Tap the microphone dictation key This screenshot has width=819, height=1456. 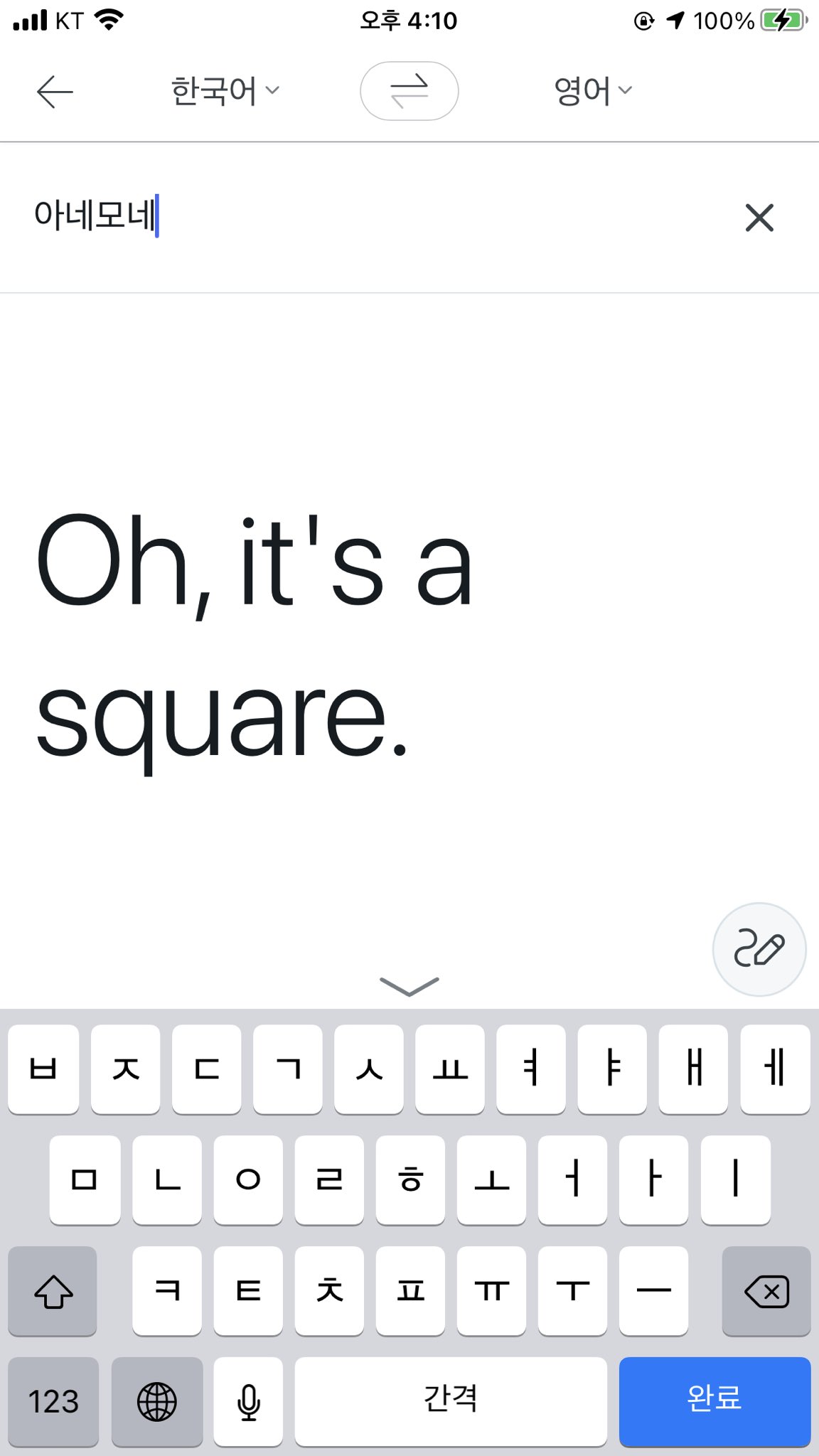point(248,1401)
